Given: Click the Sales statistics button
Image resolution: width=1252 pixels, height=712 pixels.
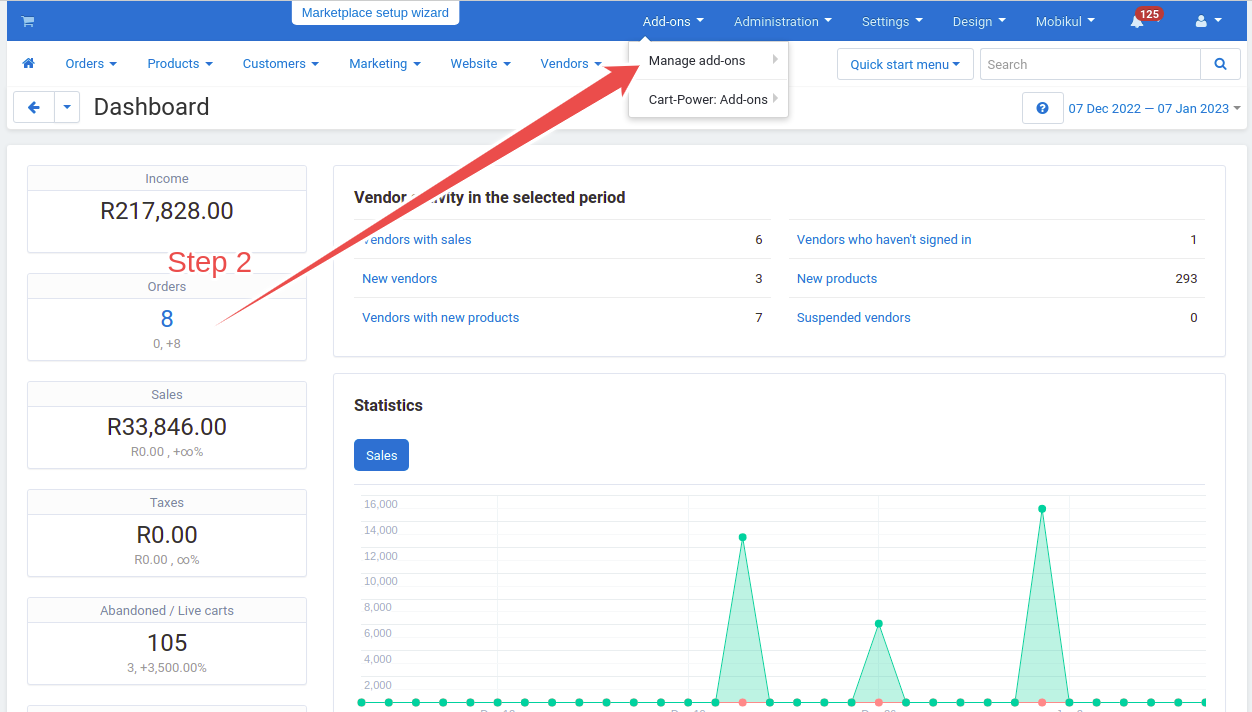Looking at the screenshot, I should point(381,455).
